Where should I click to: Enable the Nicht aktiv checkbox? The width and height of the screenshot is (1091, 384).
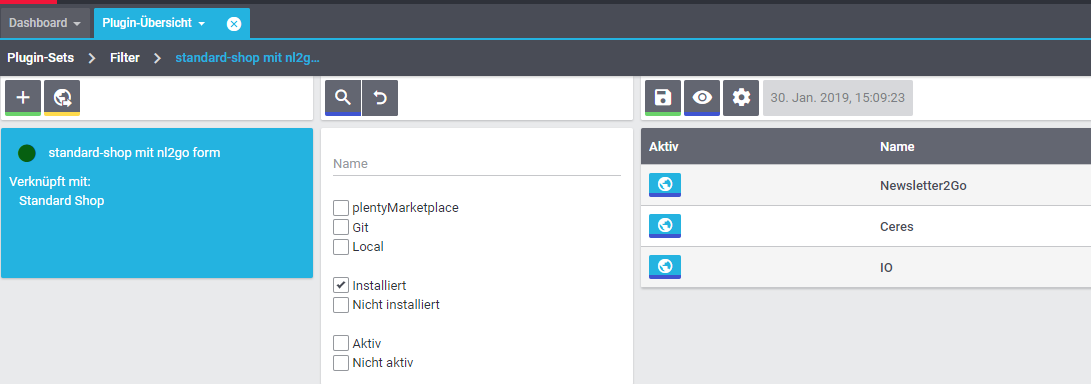point(341,362)
